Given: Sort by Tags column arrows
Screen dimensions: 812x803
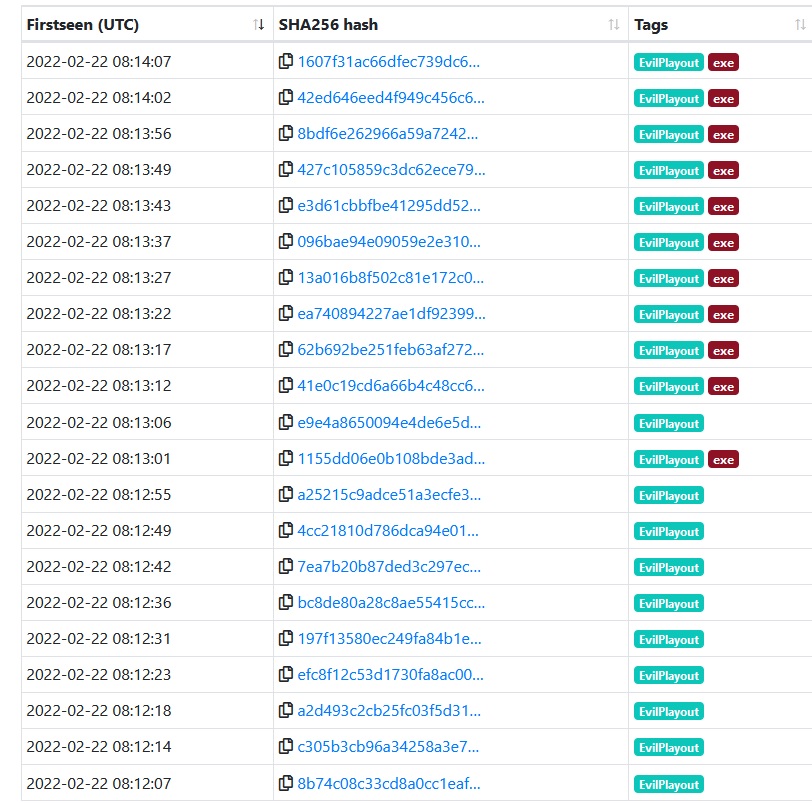Looking at the screenshot, I should 800,24.
